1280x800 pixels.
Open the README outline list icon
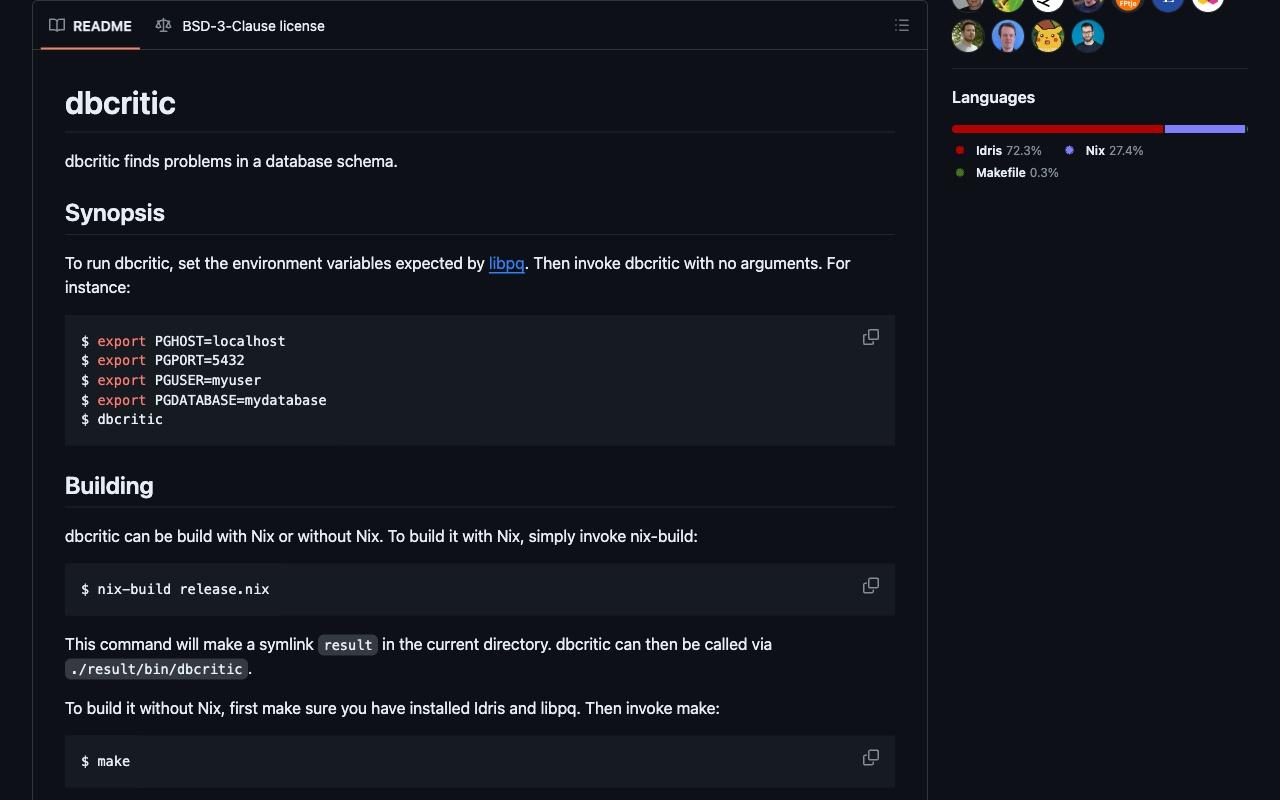tap(902, 26)
